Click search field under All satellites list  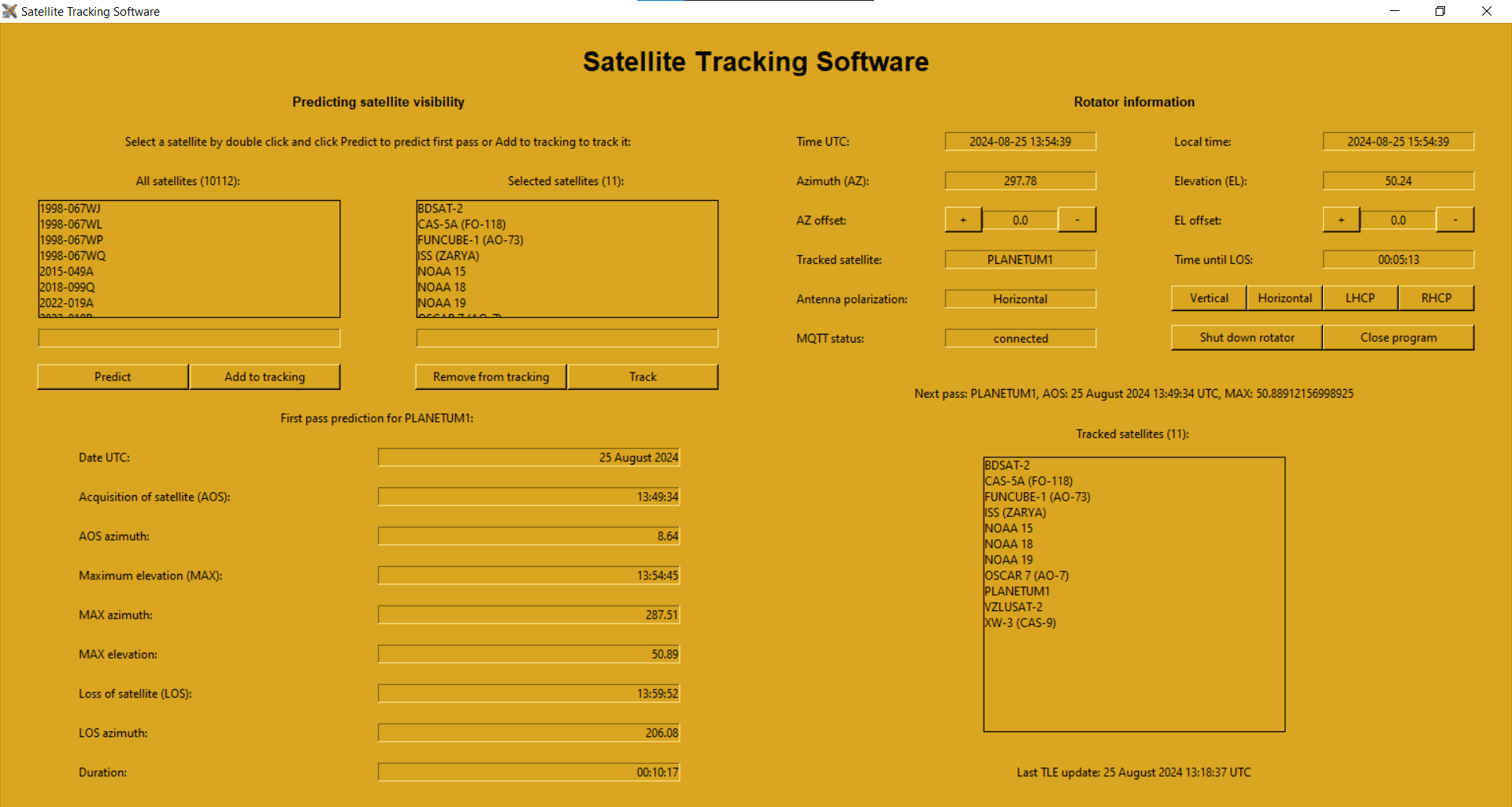(189, 338)
